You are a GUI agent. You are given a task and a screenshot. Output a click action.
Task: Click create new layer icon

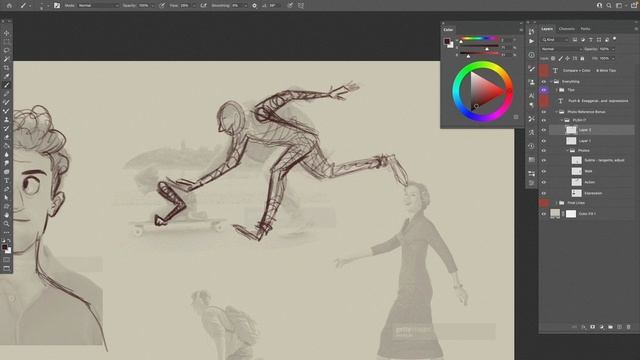620,327
